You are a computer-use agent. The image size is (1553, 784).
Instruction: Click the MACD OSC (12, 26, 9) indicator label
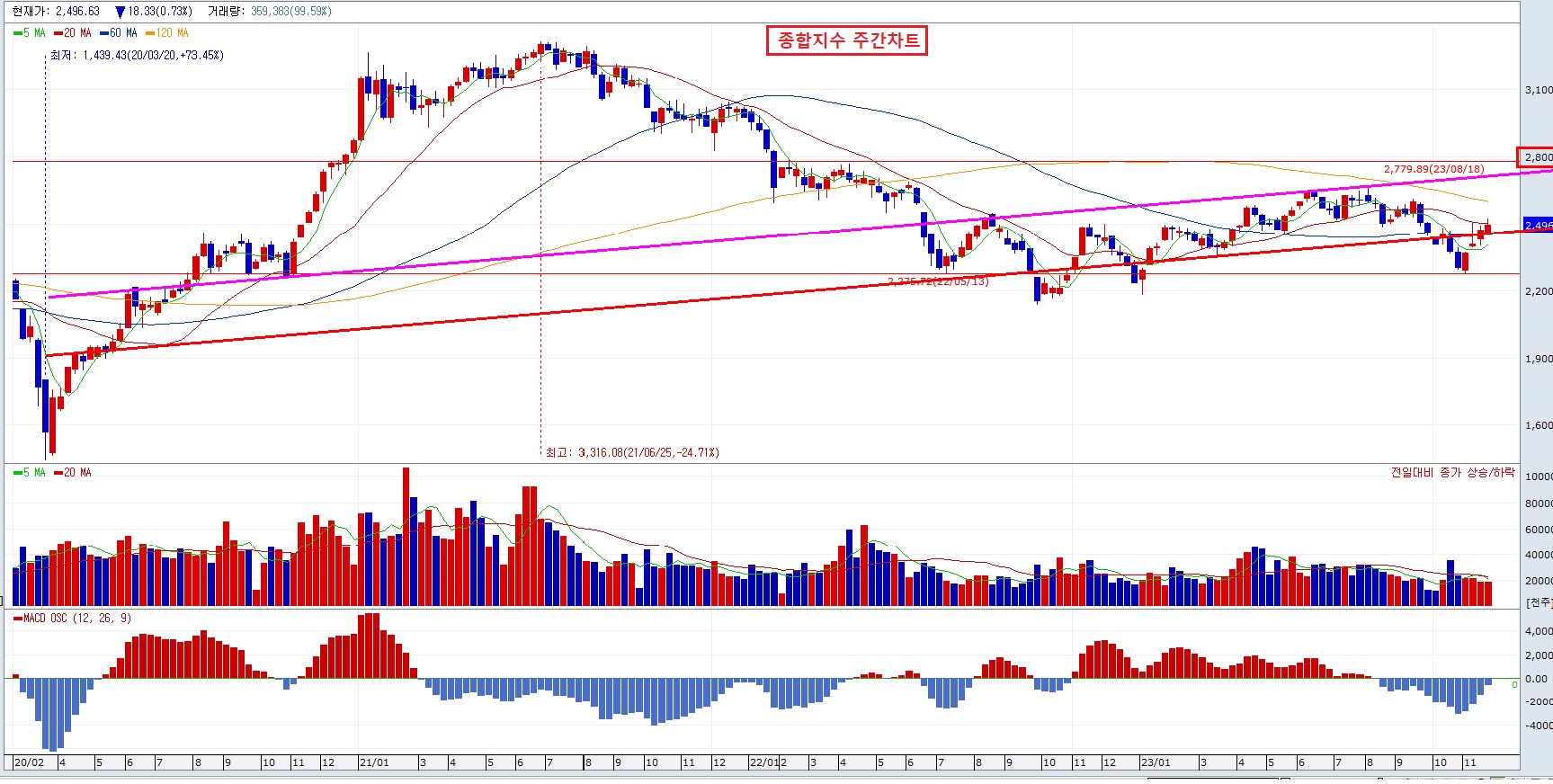[72, 619]
